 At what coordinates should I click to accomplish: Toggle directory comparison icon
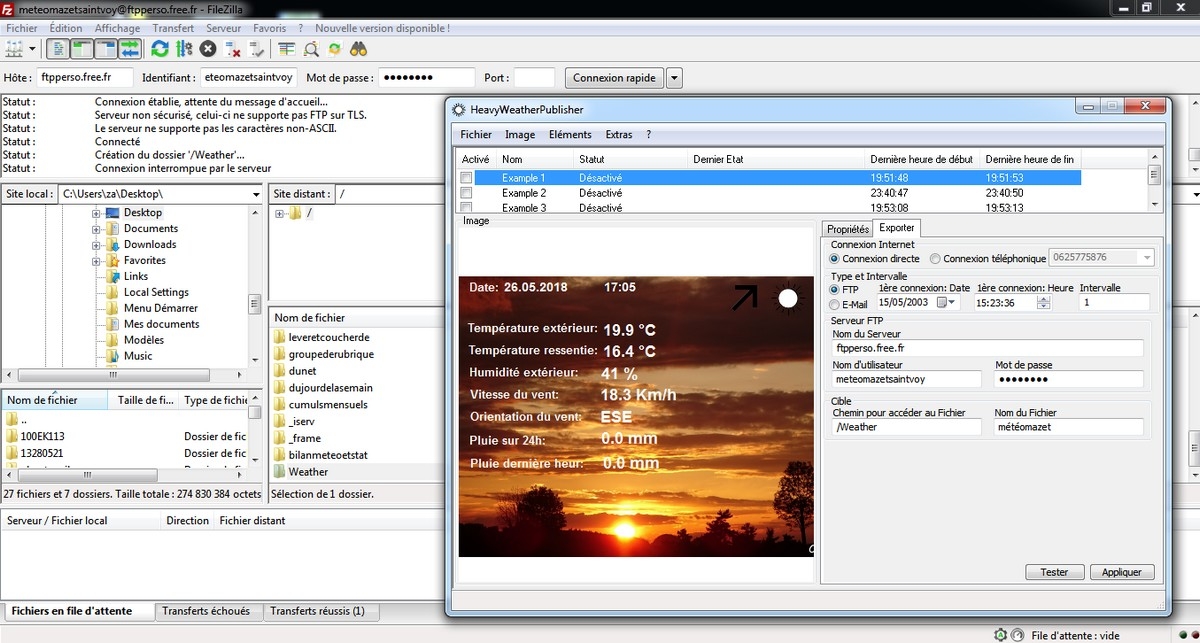[x=311, y=48]
